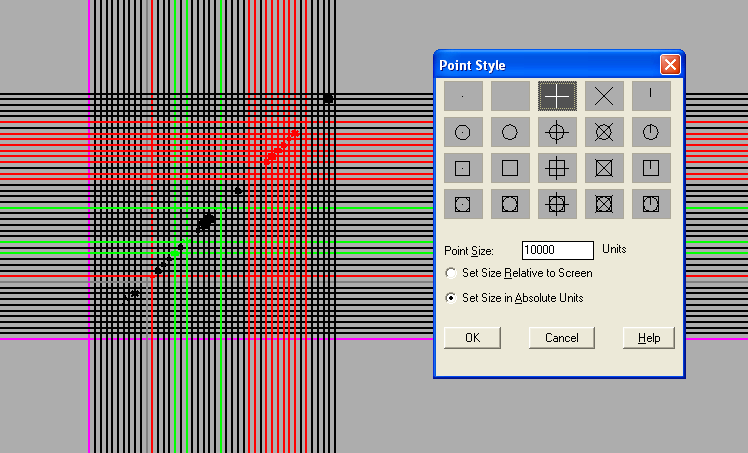This screenshot has width=748, height=453.
Task: Select the short vertical tick point style
Action: click(651, 96)
